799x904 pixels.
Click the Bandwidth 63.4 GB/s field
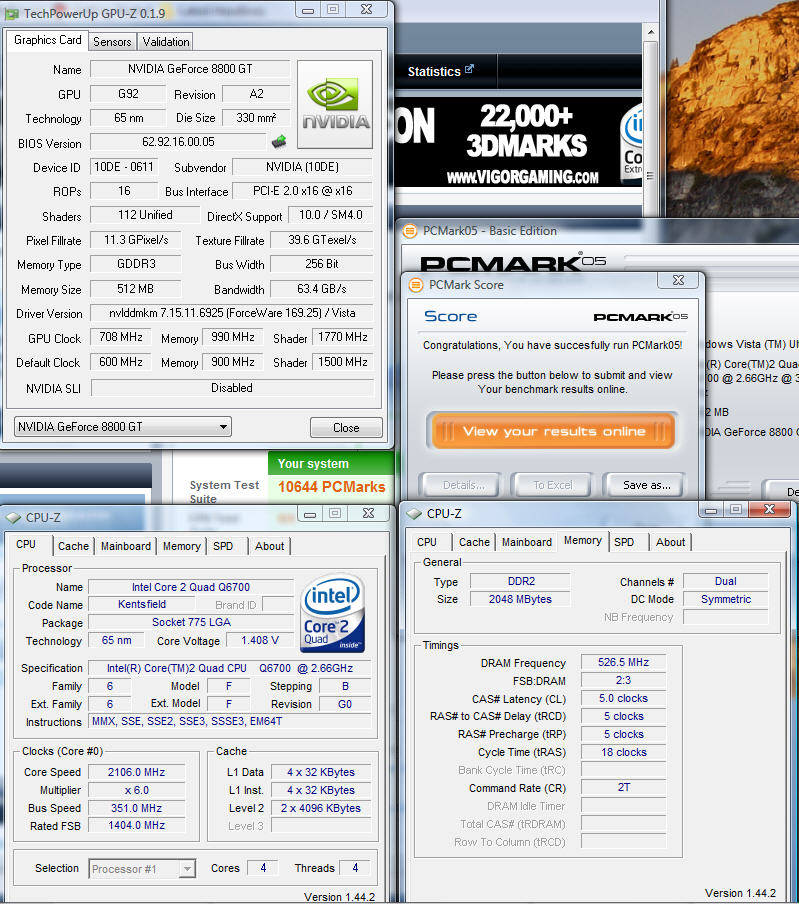pos(322,289)
